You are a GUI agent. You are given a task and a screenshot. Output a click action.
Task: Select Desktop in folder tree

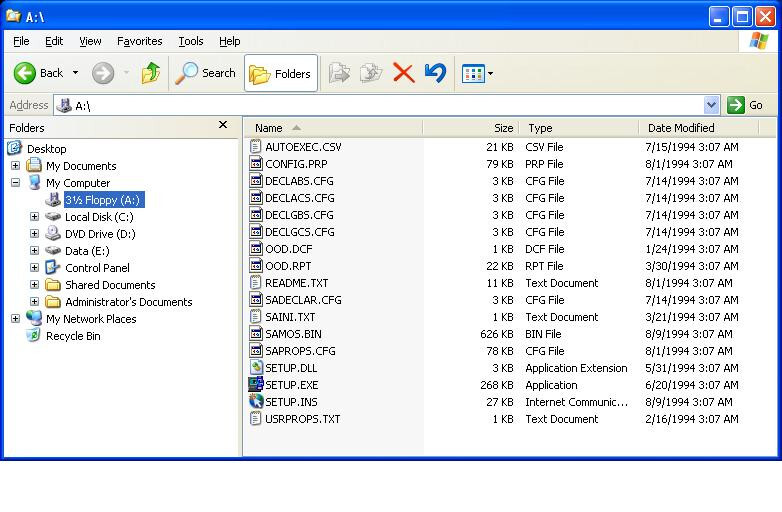pos(46,149)
